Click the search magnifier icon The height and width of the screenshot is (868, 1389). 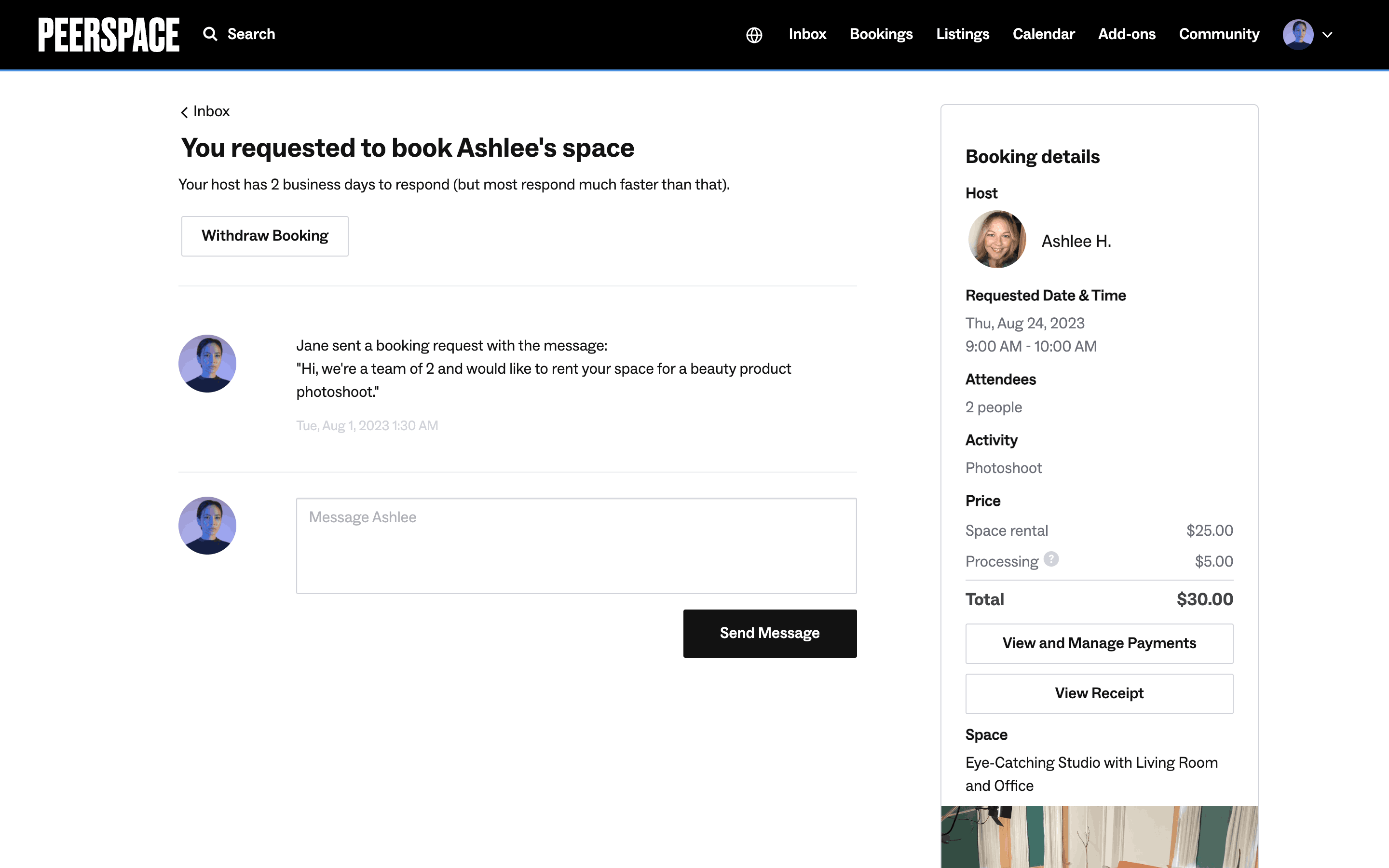(x=210, y=34)
